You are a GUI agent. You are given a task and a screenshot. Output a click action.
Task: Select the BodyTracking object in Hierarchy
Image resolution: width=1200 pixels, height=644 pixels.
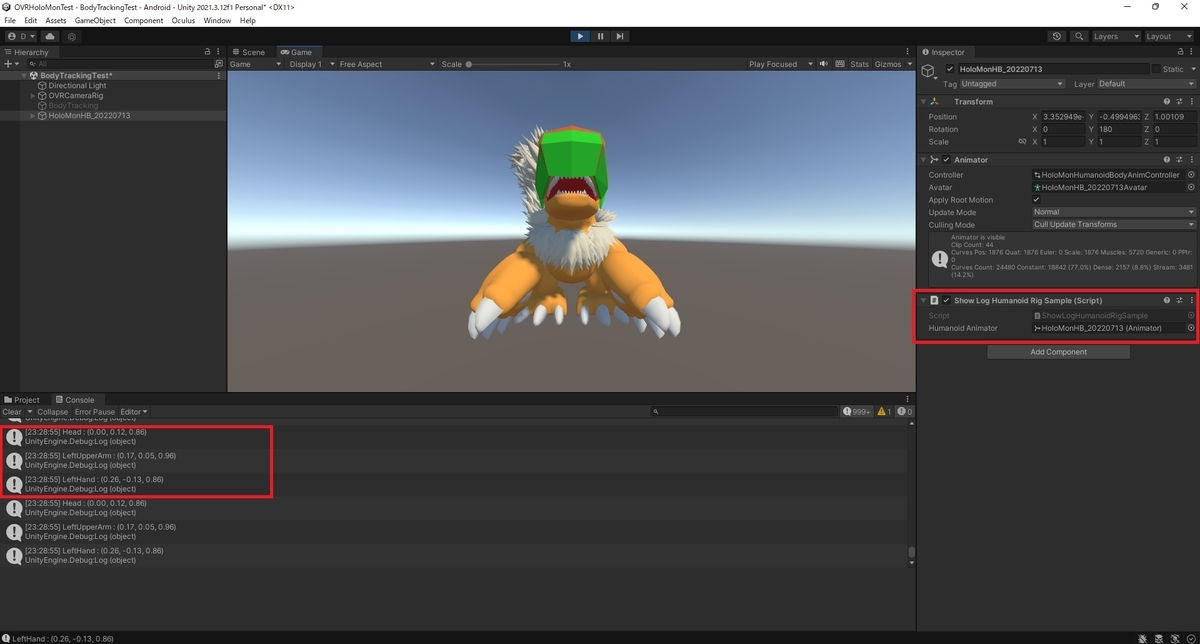73,106
